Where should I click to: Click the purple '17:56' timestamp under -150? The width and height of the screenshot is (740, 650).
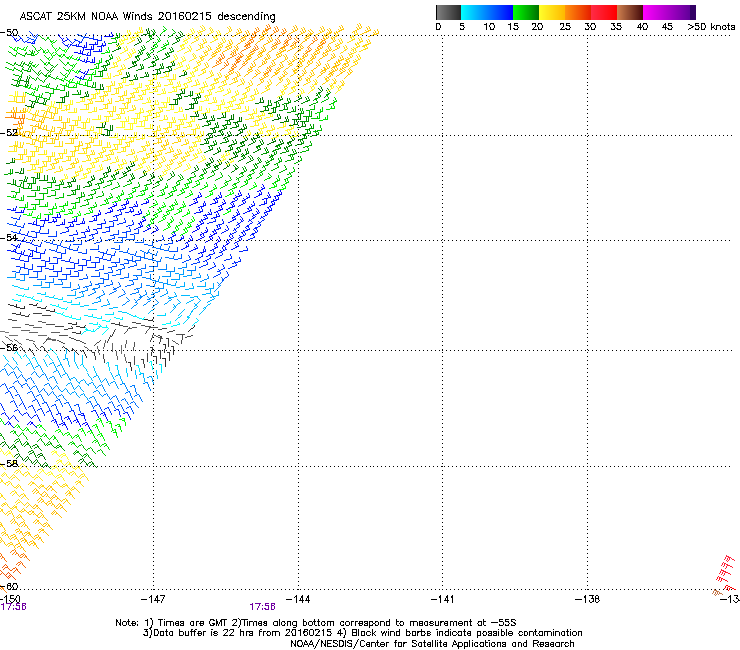[x=13, y=607]
